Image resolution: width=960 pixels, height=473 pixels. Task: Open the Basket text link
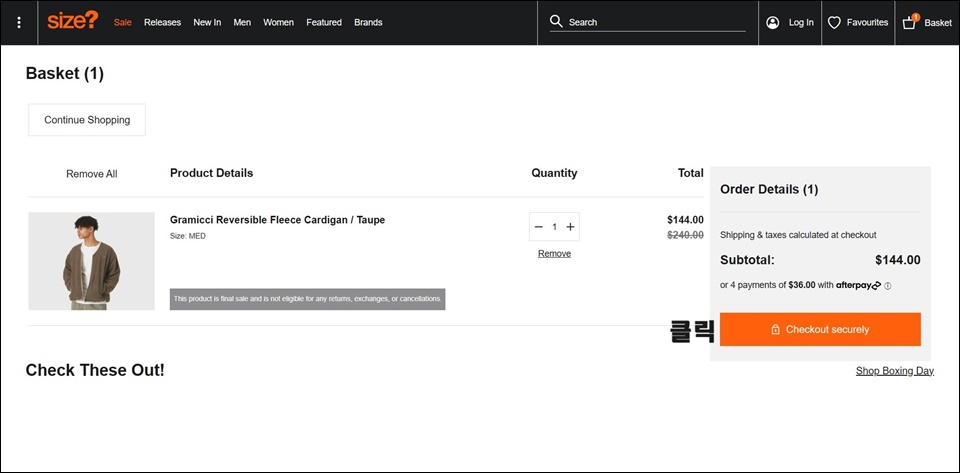pyautogui.click(x=938, y=23)
